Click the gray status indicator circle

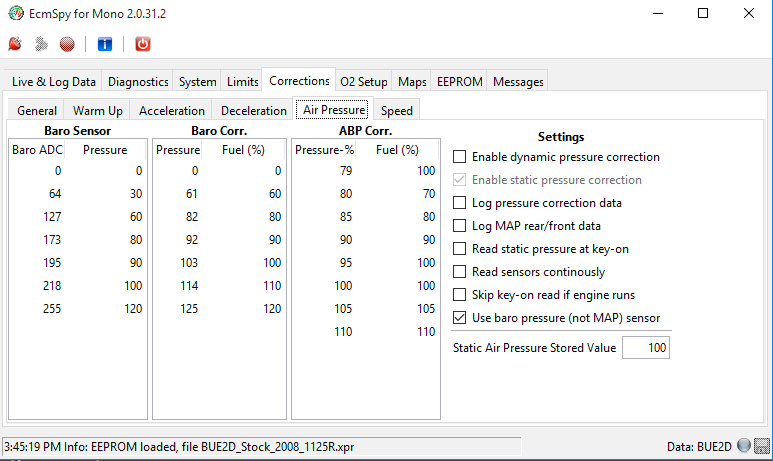pos(745,446)
